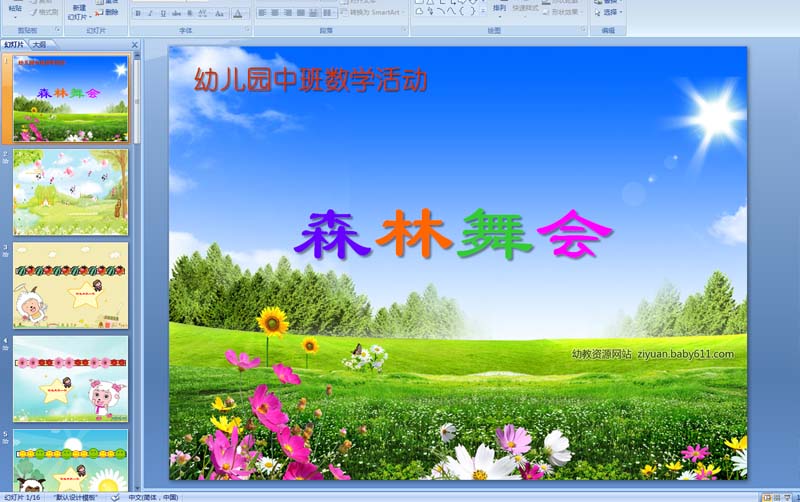
Task: Click the 粘贴 paste button
Action: coord(15,11)
